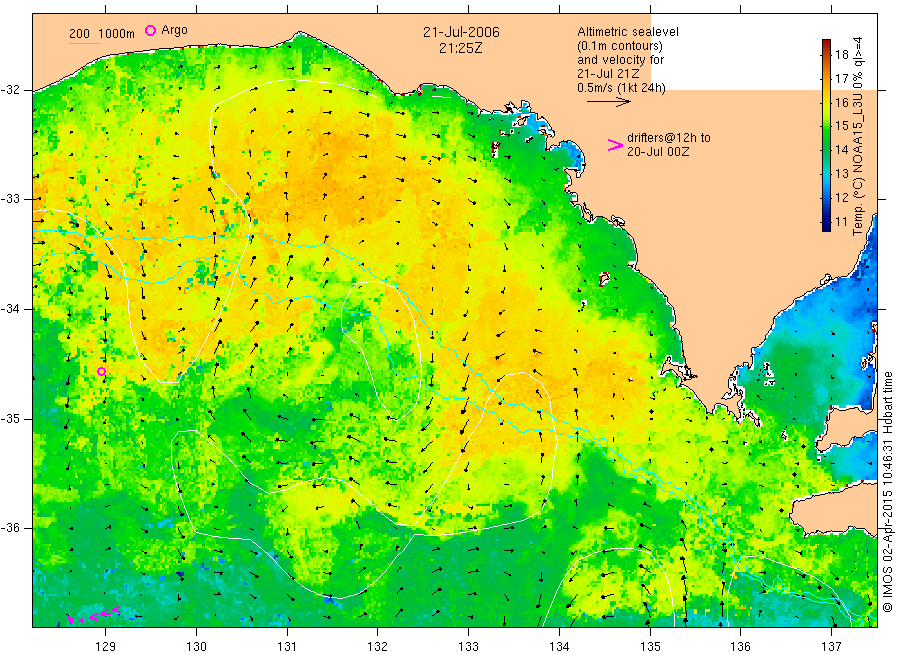The width and height of the screenshot is (900, 660).
Task: Click the -35 latitude axis label
Action: click(x=10, y=419)
